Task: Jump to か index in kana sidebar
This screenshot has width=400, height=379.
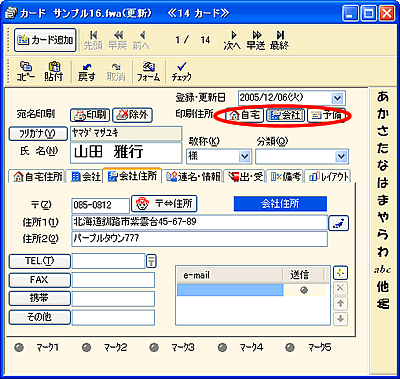Action: click(x=383, y=114)
